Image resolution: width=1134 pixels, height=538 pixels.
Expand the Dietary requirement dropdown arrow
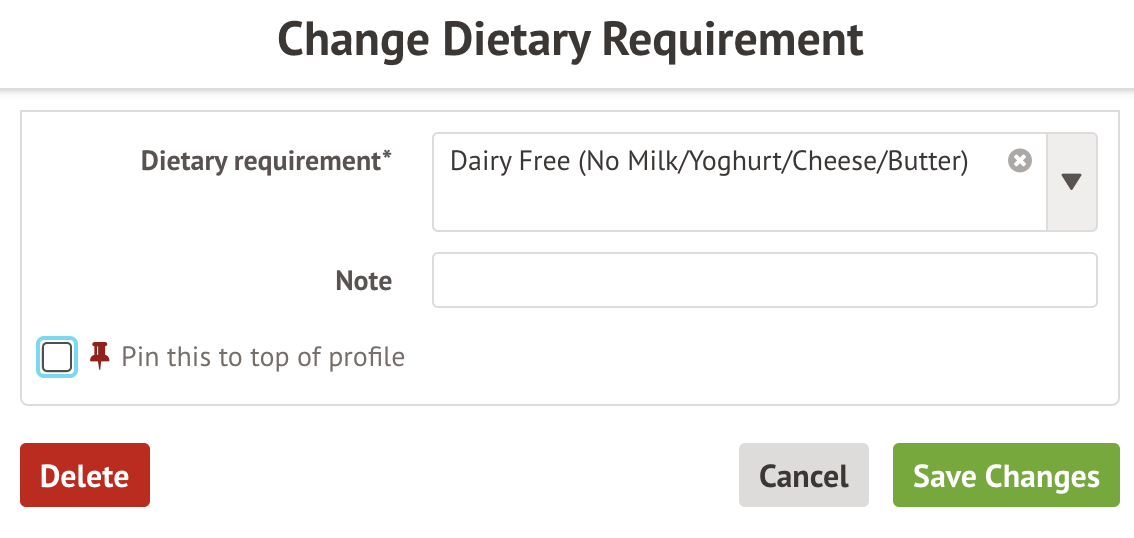tap(1071, 182)
